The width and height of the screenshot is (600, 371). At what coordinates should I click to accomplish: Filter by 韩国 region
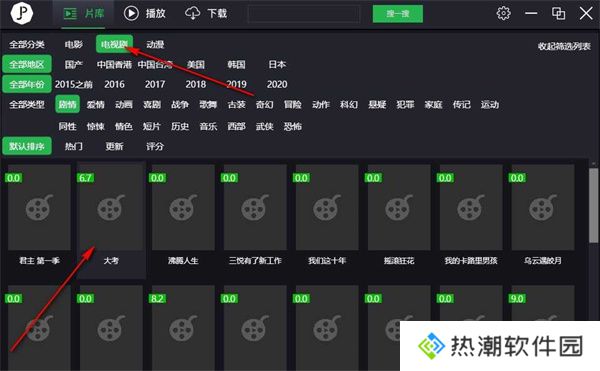click(x=236, y=64)
